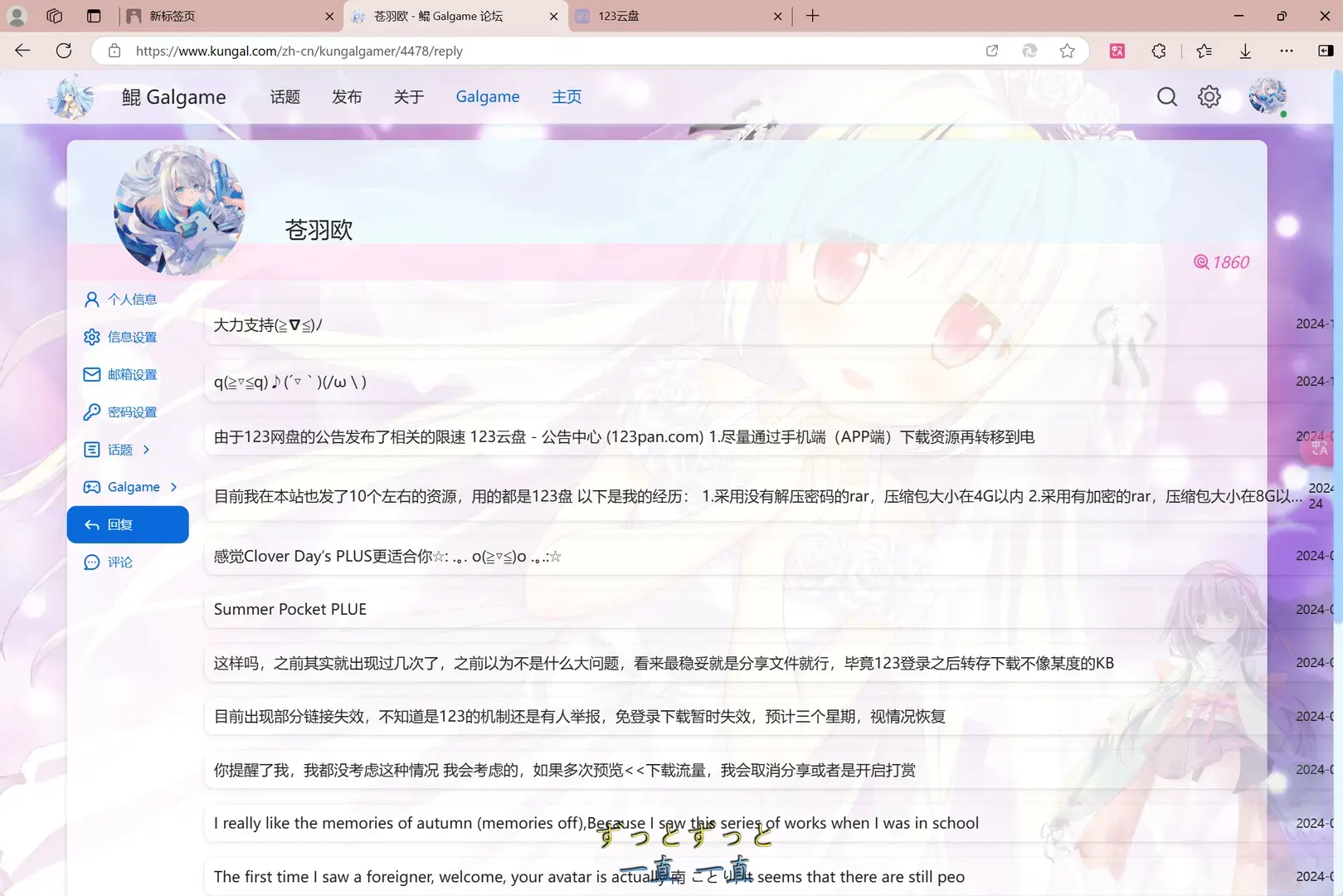Open the browser profile icon
The image size is (1343, 896).
point(17,16)
